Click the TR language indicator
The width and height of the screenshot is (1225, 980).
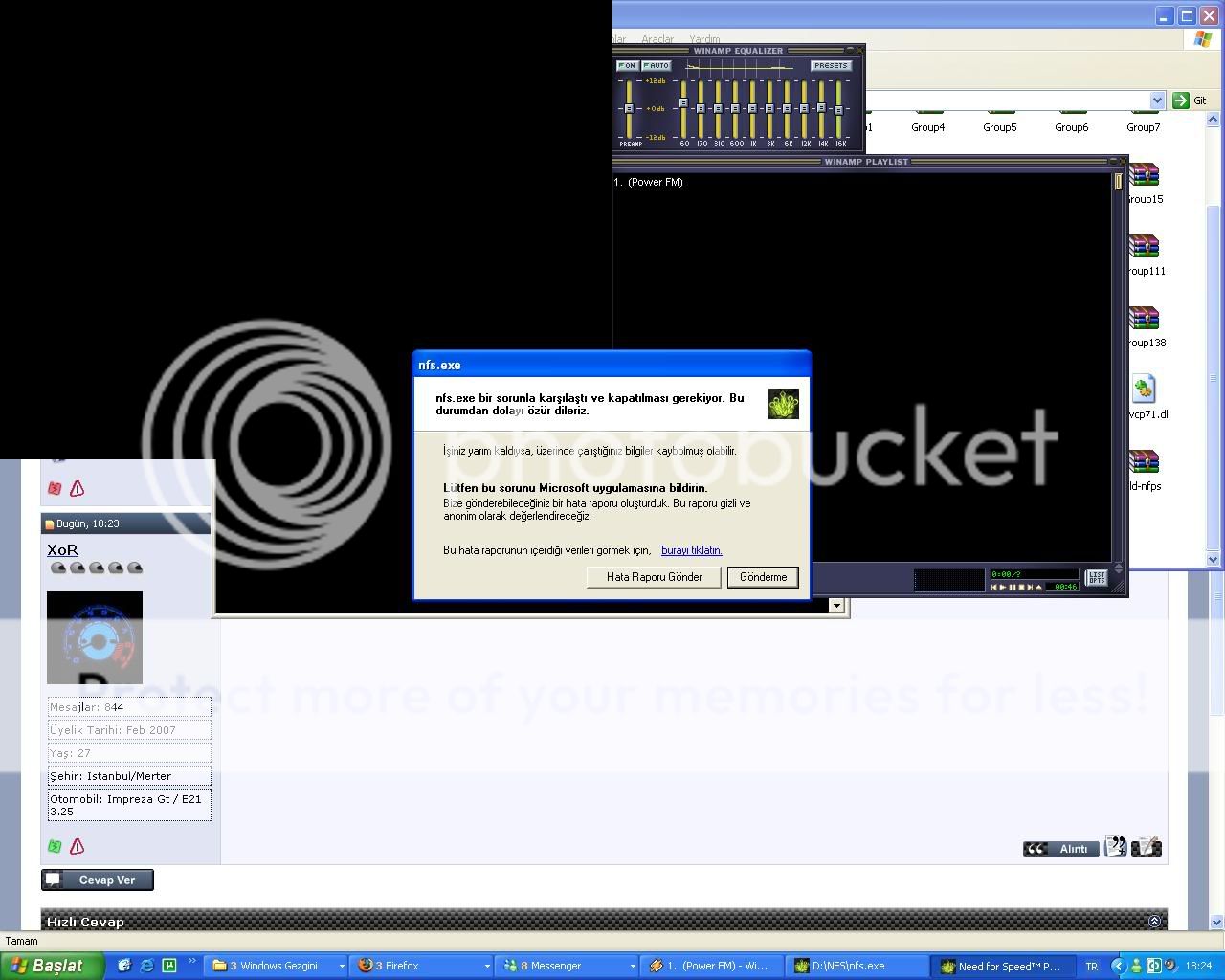[x=1091, y=967]
